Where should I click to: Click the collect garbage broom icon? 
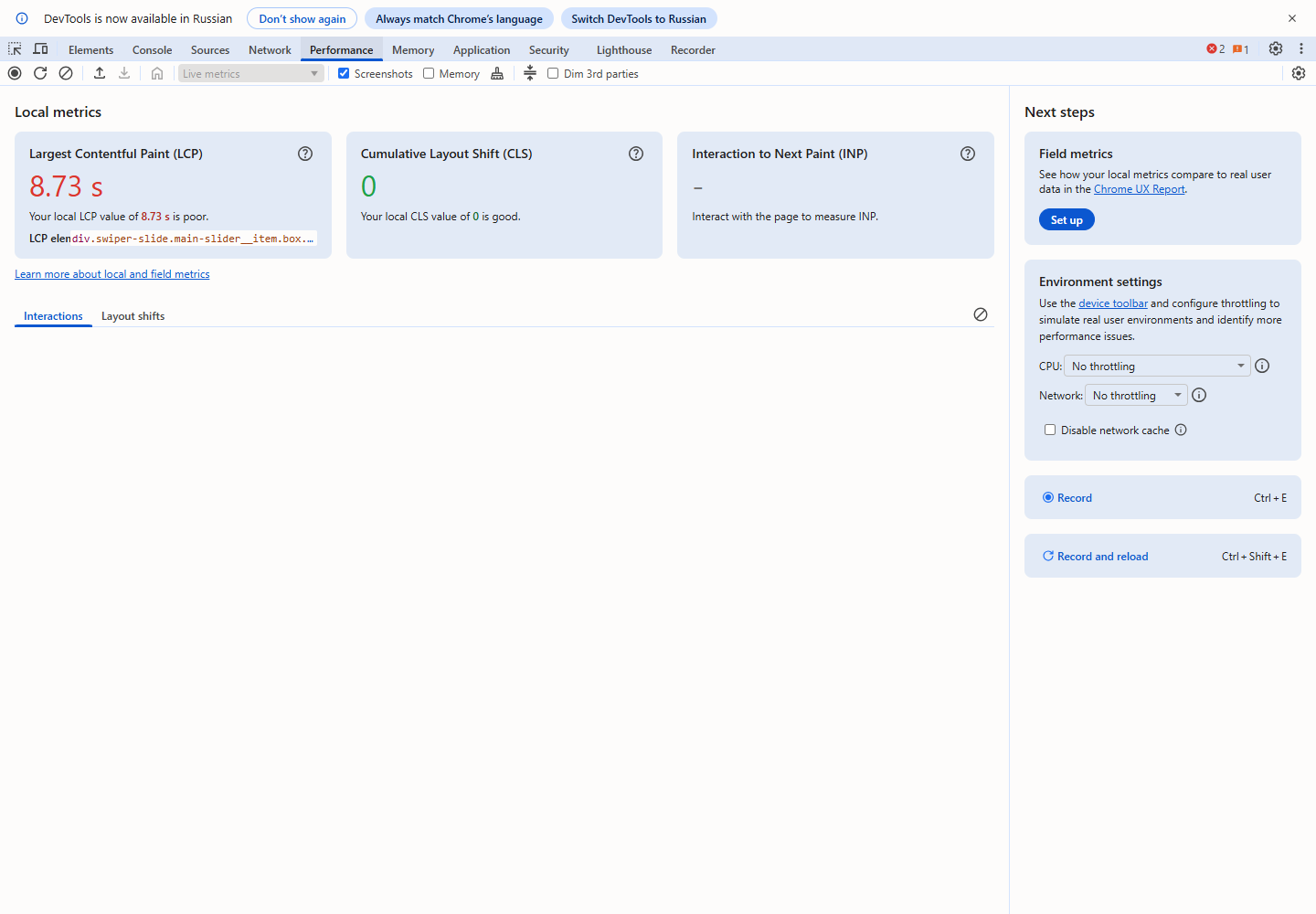click(497, 73)
